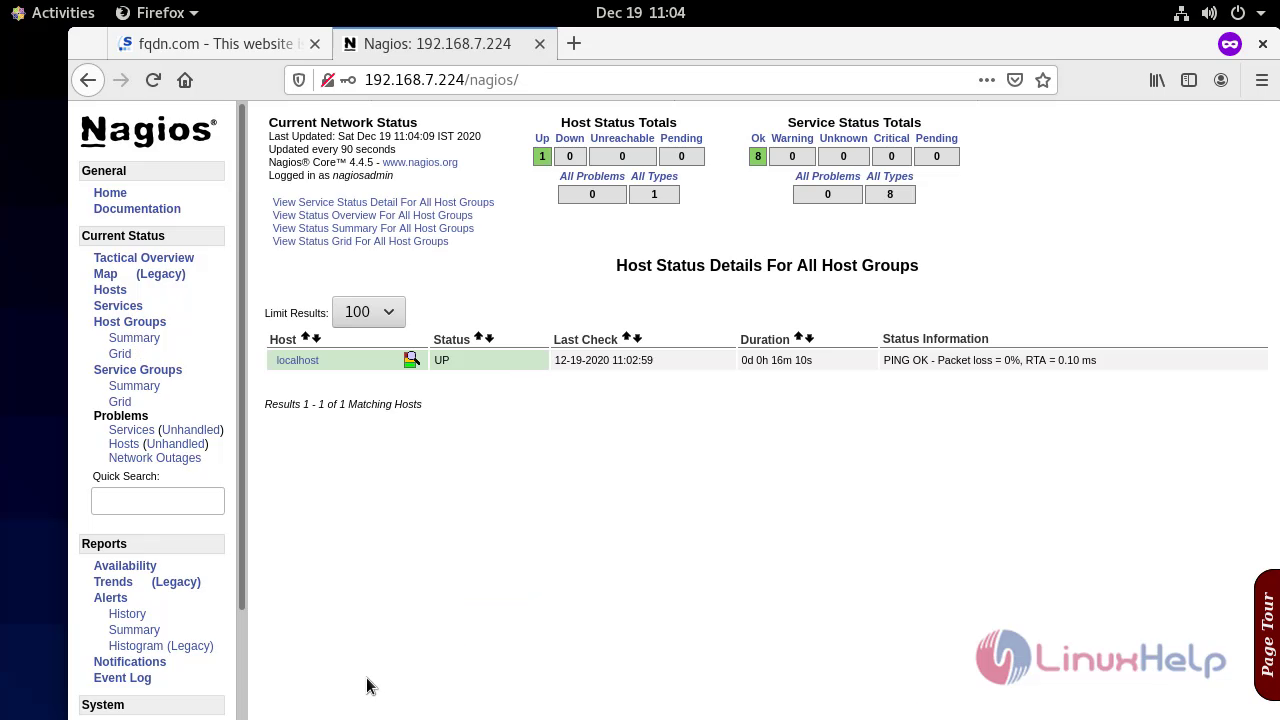Open system menu dropdown arrow
The width and height of the screenshot is (1280, 720).
[x=1260, y=13]
